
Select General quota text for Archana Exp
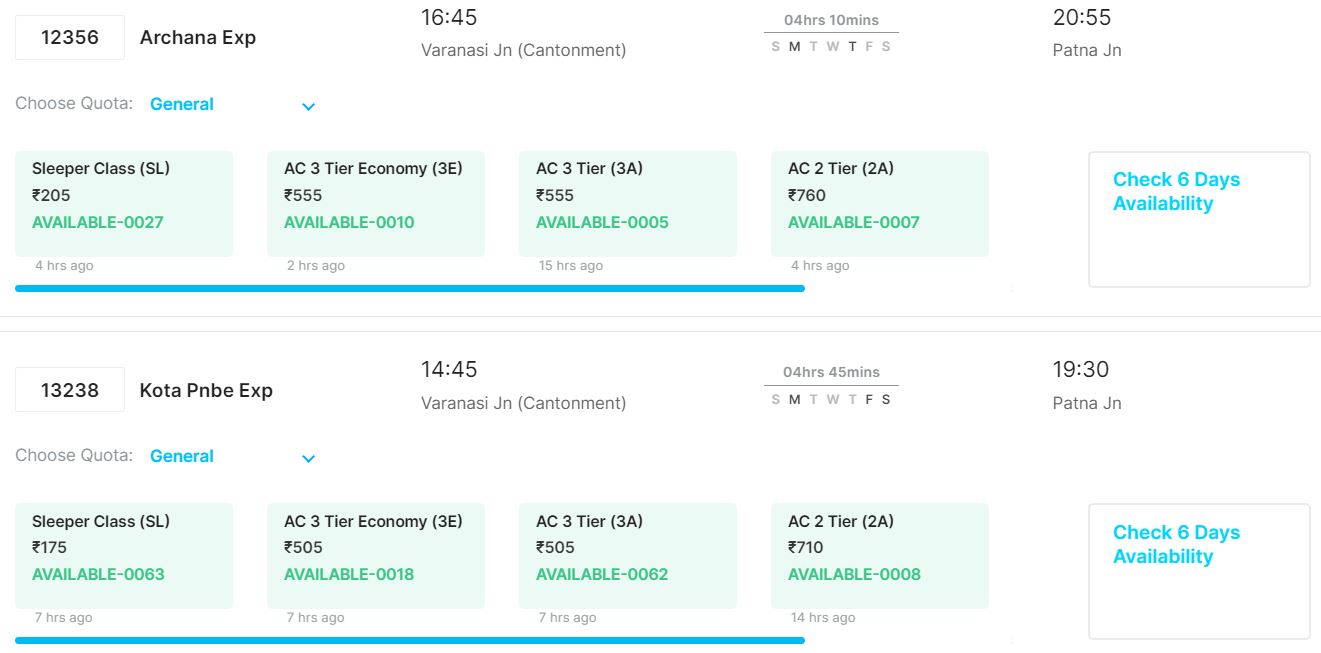[182, 104]
